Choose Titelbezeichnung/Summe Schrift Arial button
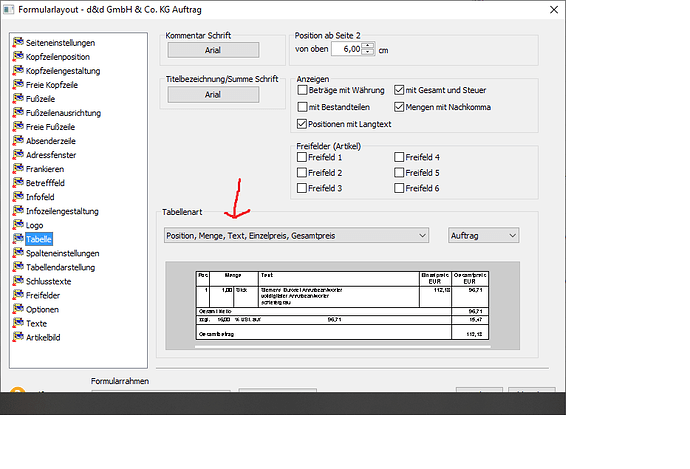The height and width of the screenshot is (469, 690). [213, 95]
